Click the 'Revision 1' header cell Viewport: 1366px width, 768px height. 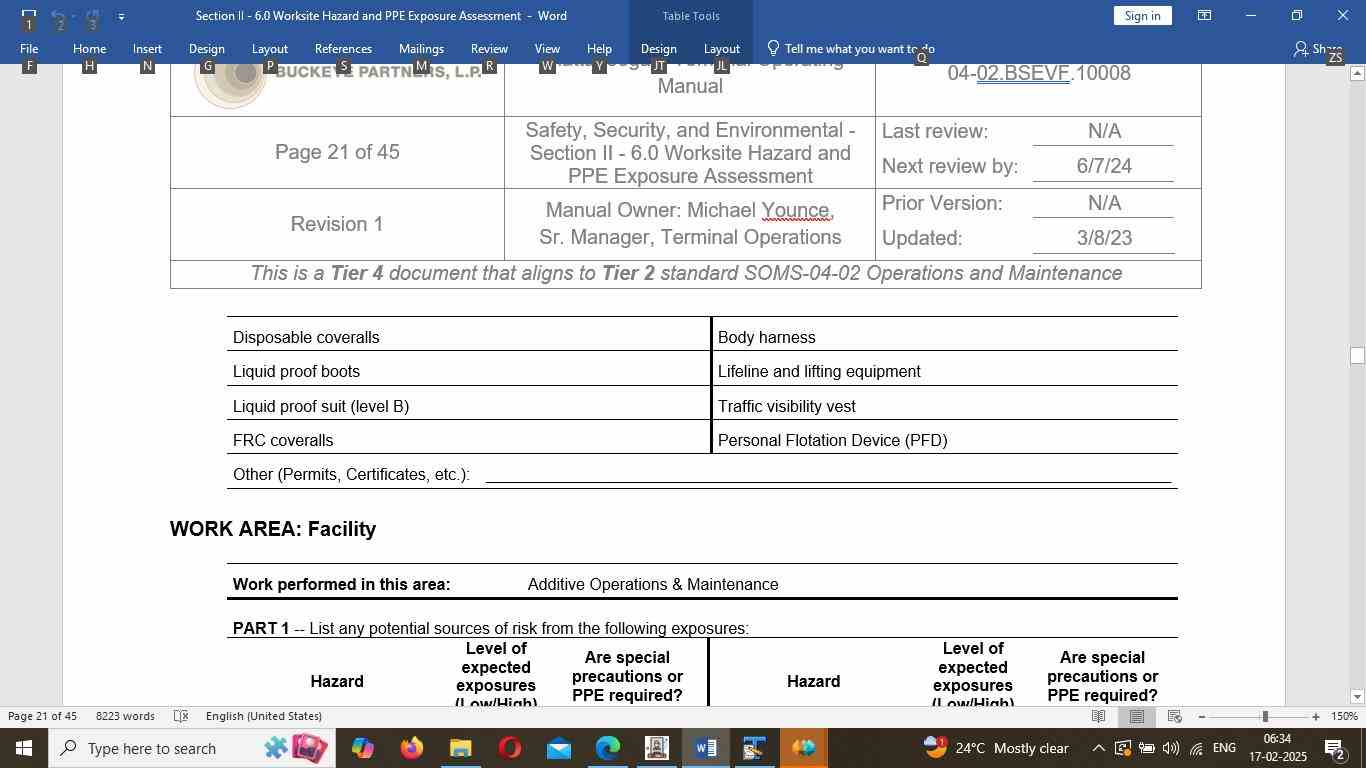tap(337, 224)
